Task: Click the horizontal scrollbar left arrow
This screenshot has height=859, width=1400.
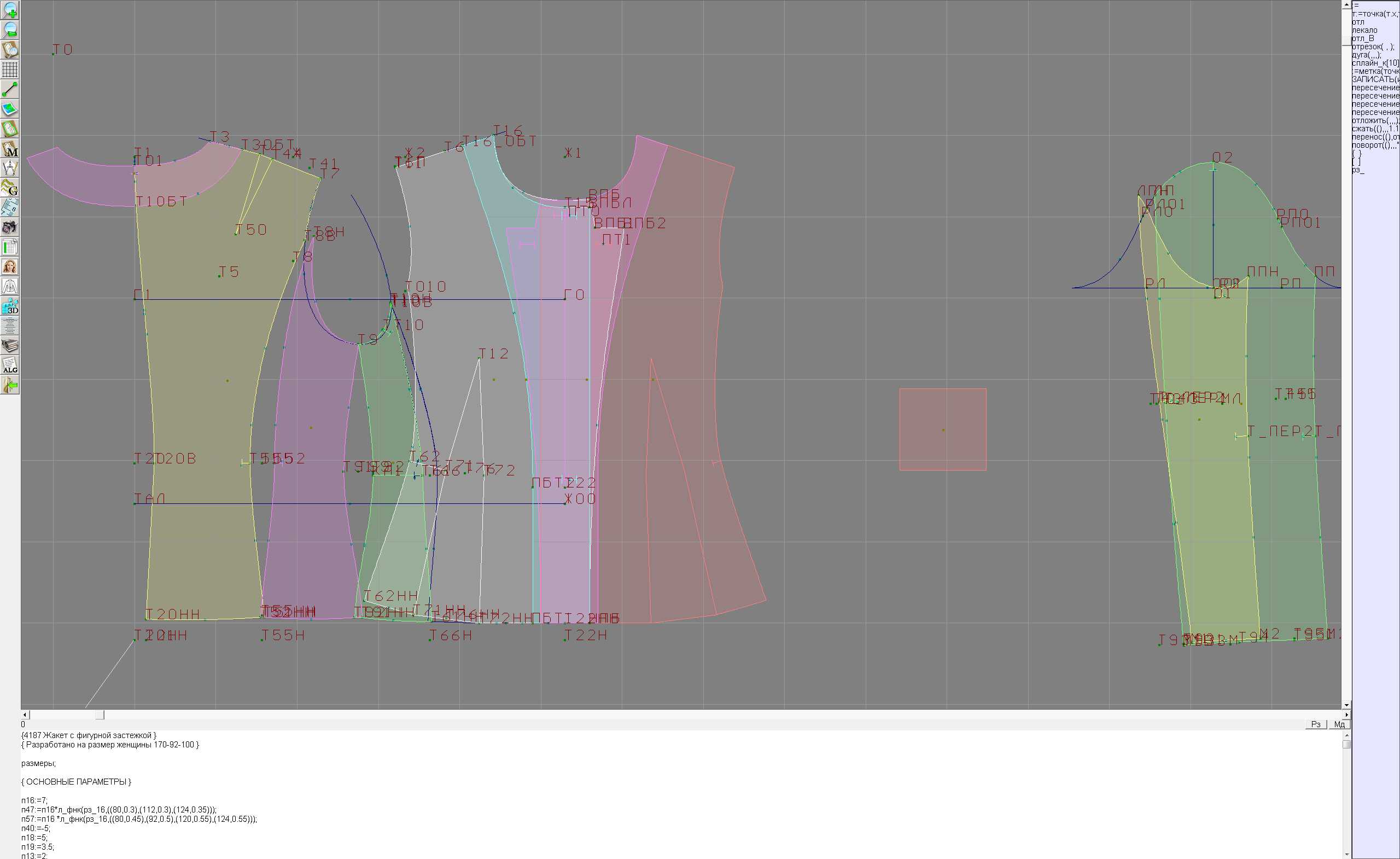Action: pyautogui.click(x=25, y=715)
